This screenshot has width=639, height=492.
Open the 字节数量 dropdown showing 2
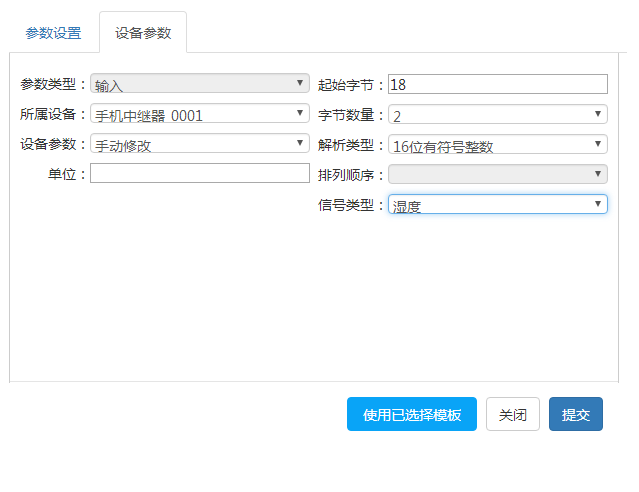coord(498,114)
